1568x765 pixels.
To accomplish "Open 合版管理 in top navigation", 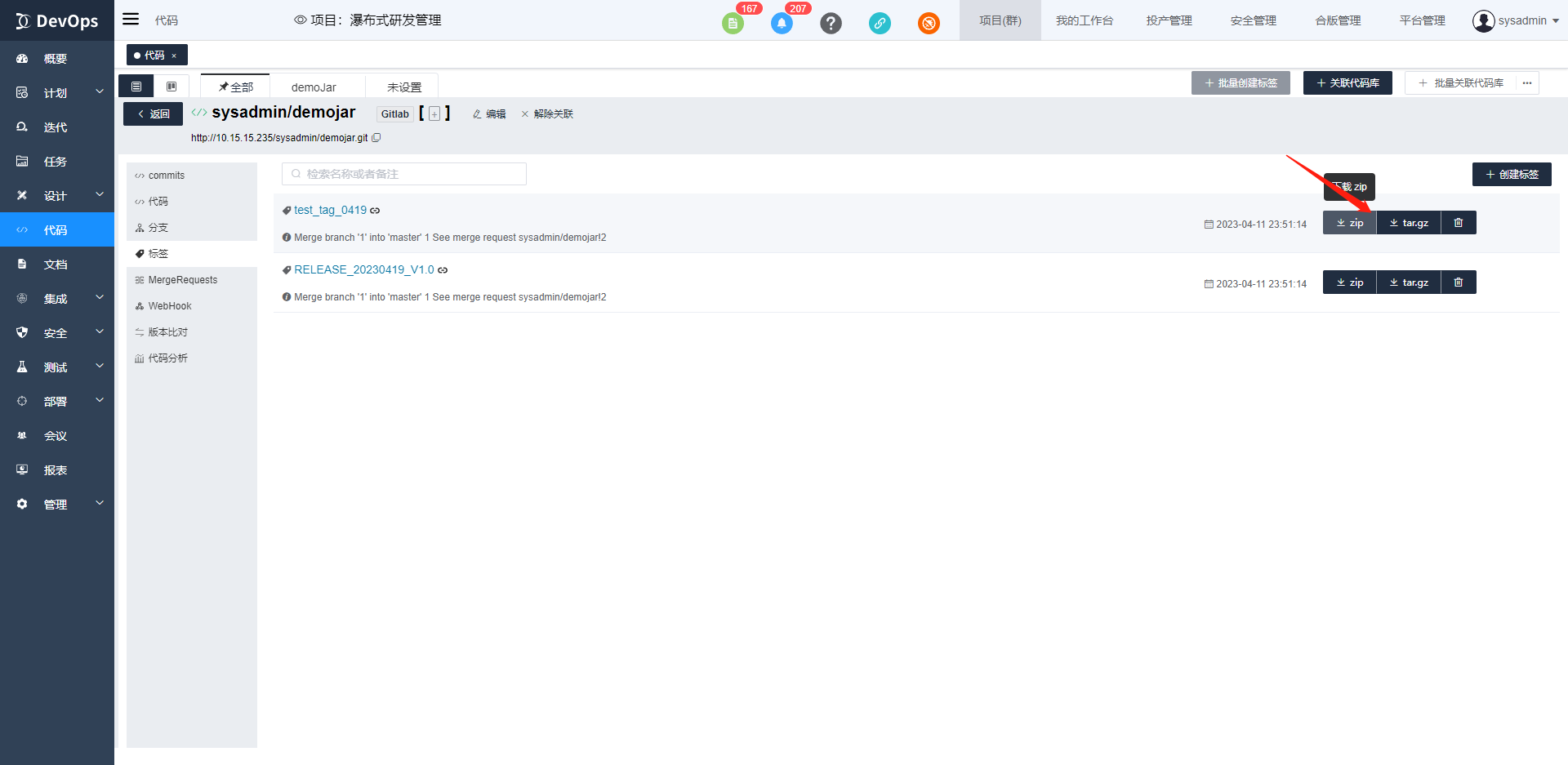I will [x=1338, y=20].
